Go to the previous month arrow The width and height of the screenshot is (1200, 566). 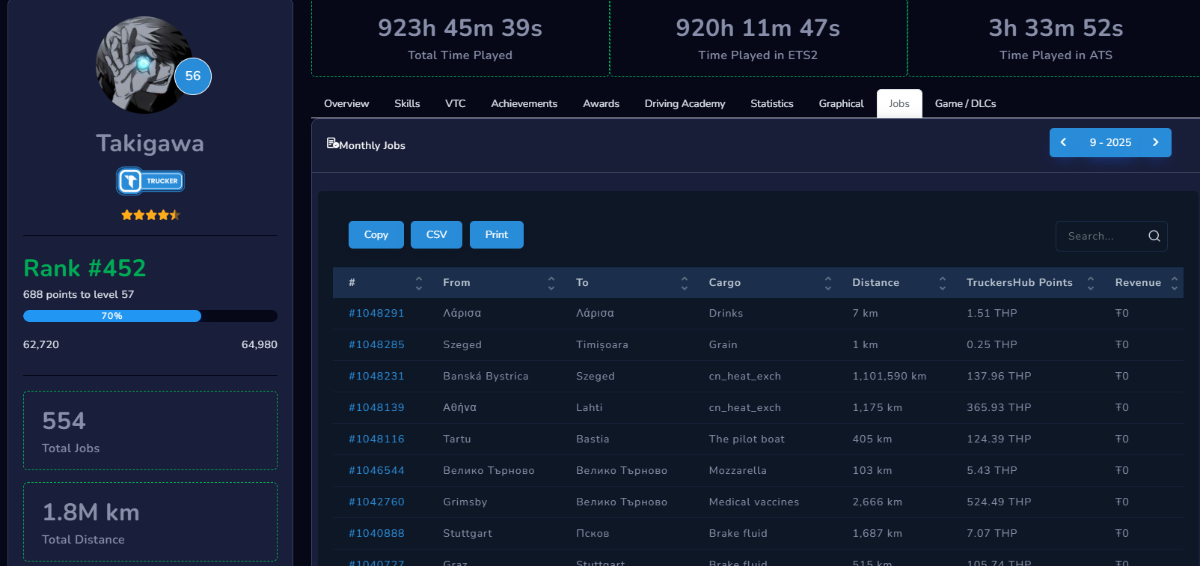pyautogui.click(x=1064, y=143)
